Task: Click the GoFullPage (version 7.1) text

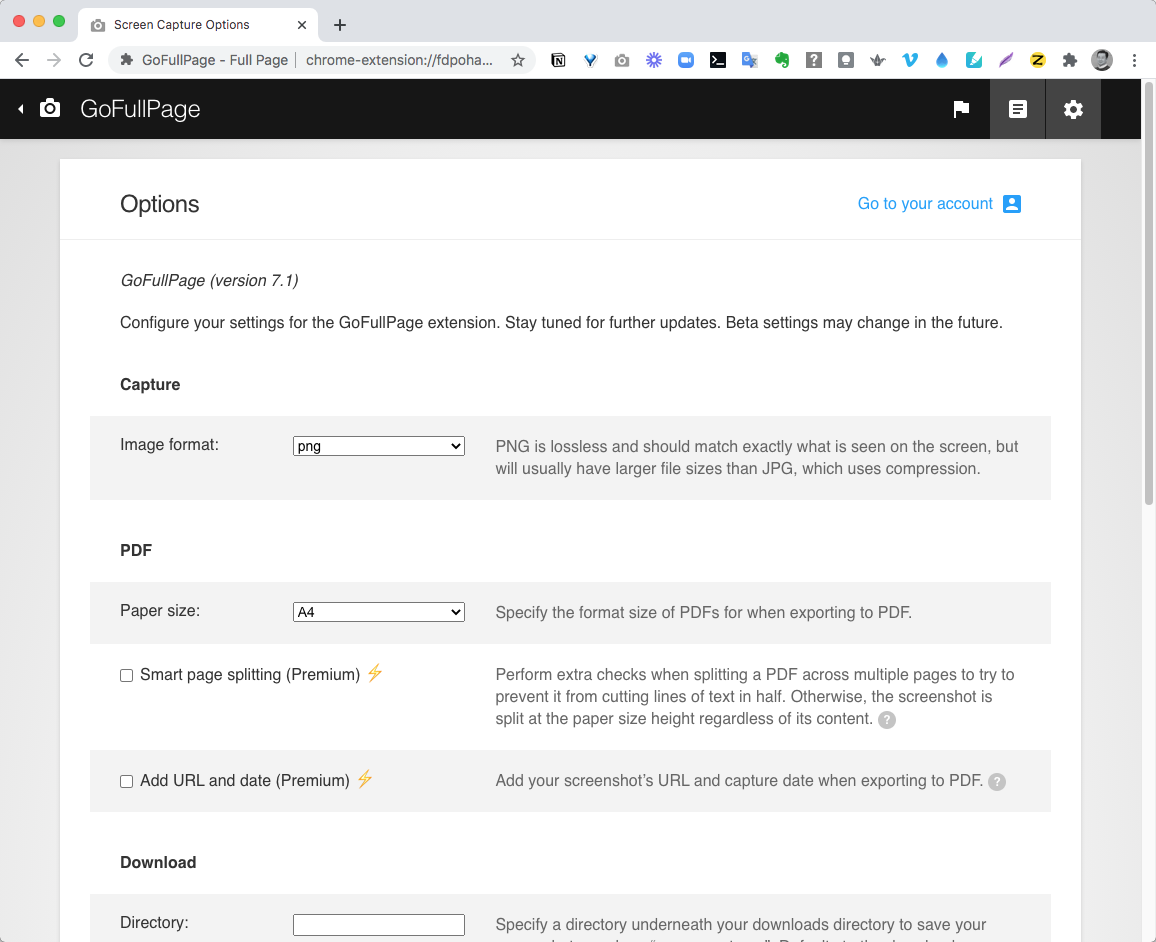Action: [x=209, y=281]
